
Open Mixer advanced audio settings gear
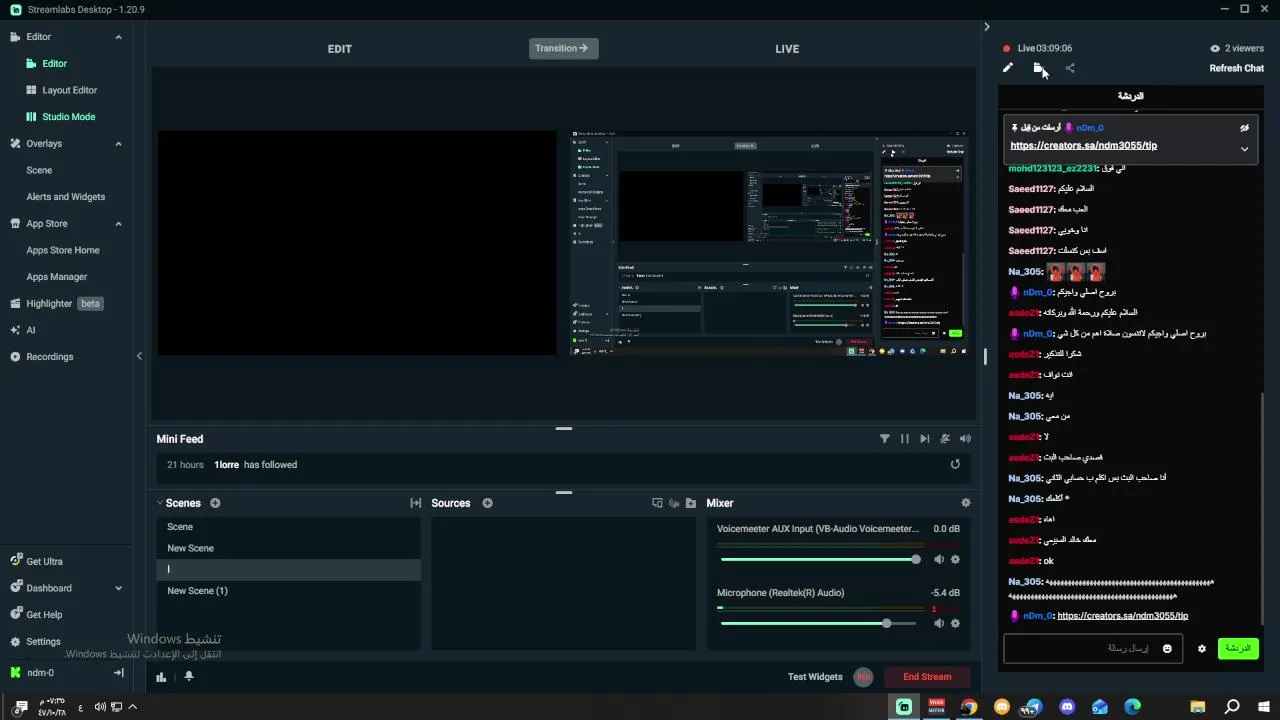tap(965, 503)
